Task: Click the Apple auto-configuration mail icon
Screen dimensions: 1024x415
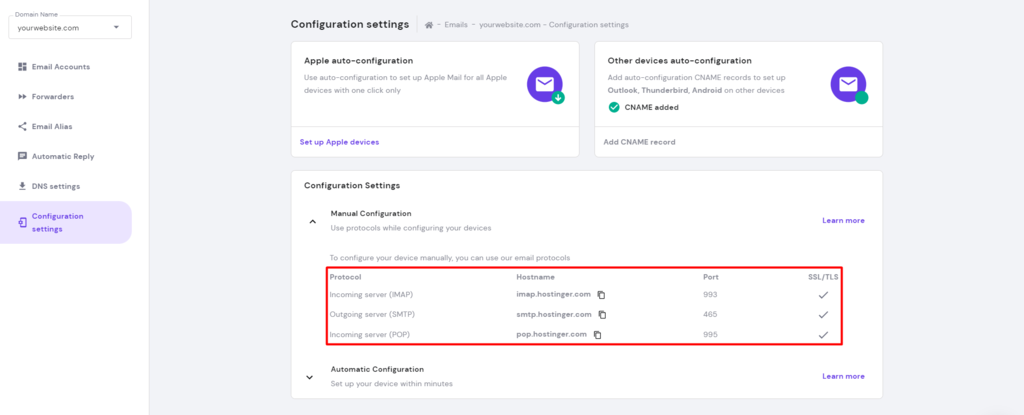Action: coord(545,85)
